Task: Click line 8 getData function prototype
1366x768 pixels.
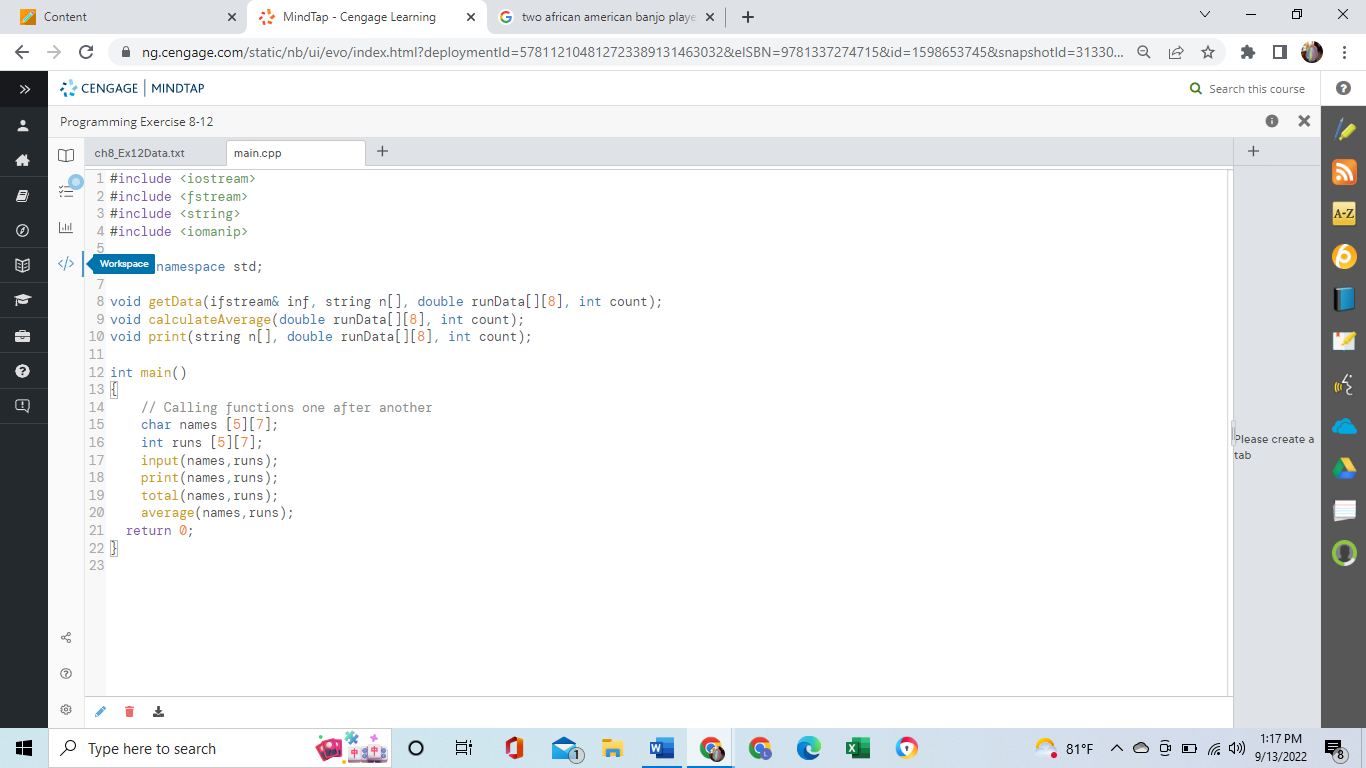Action: (386, 301)
